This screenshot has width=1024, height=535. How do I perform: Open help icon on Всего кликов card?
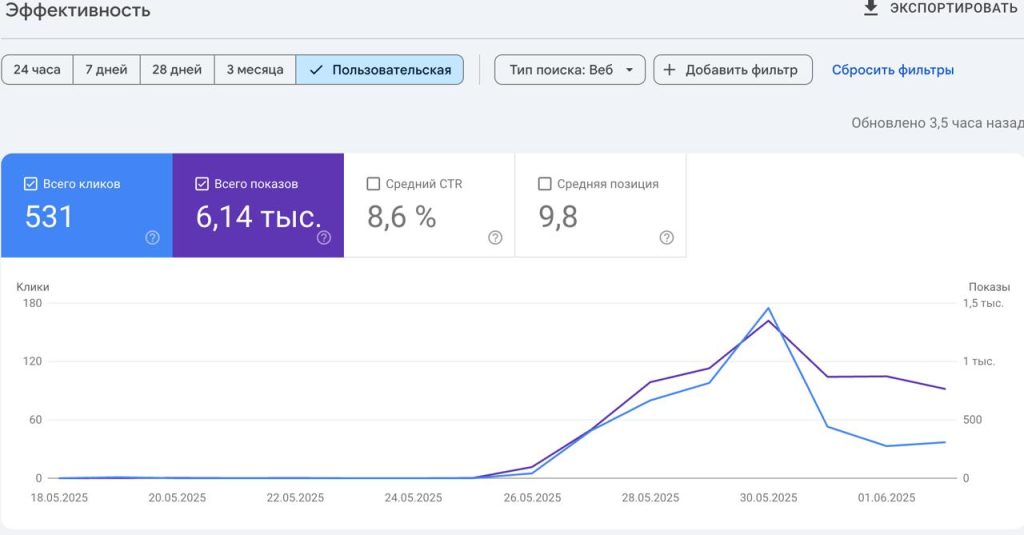point(152,238)
